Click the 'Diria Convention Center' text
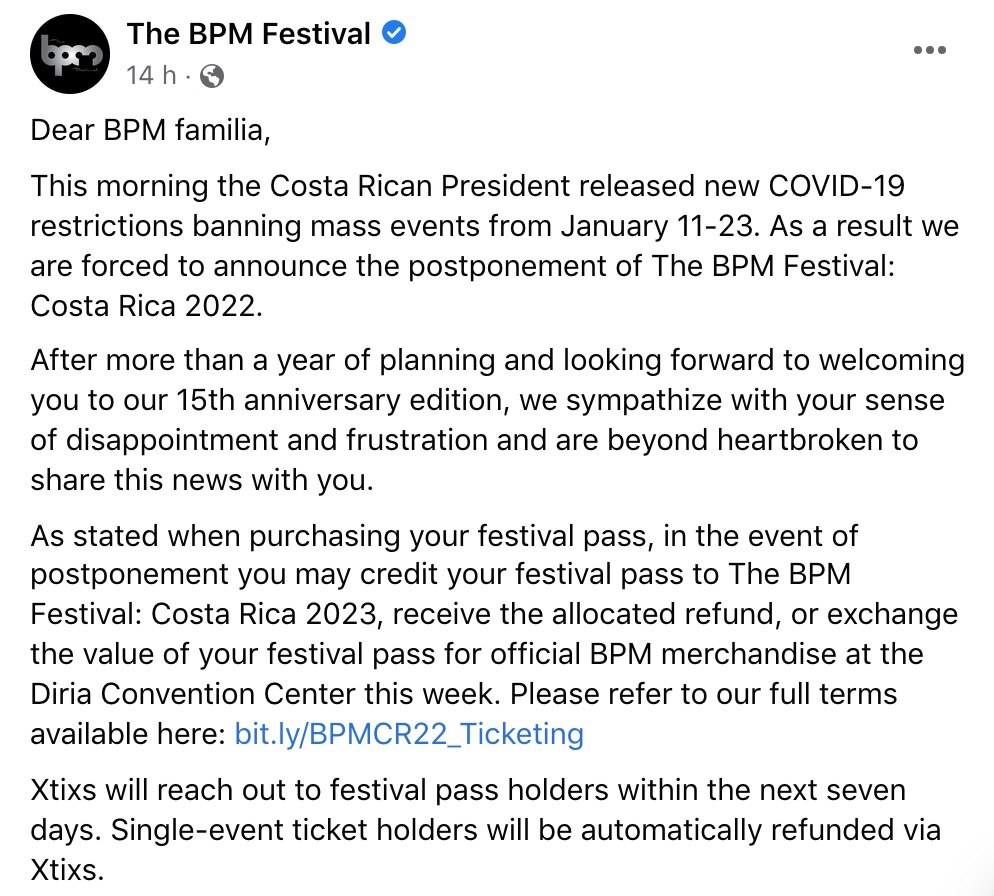Image resolution: width=994 pixels, height=896 pixels. pos(193,694)
